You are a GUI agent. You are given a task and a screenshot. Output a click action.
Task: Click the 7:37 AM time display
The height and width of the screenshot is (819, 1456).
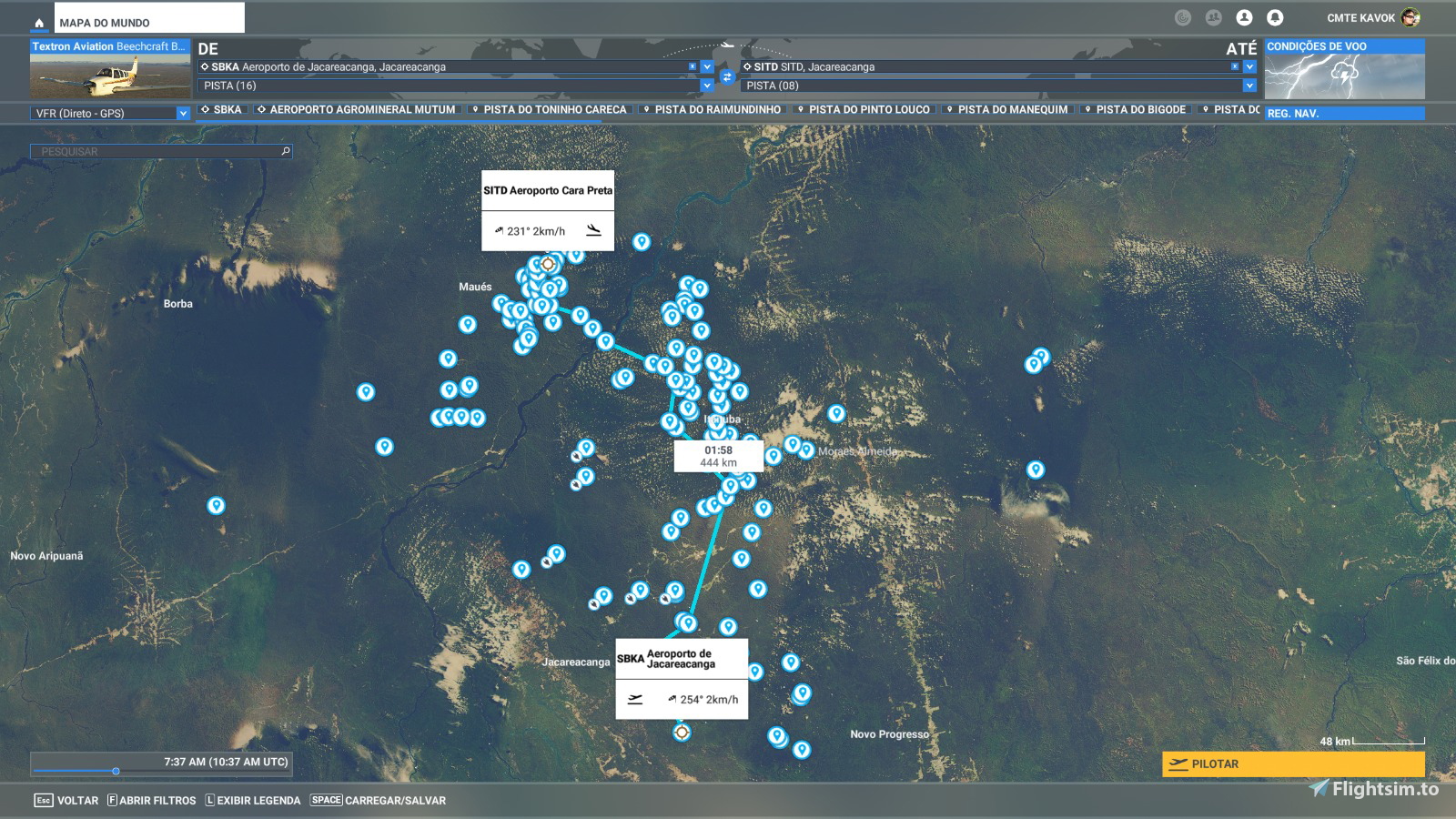coord(226,762)
